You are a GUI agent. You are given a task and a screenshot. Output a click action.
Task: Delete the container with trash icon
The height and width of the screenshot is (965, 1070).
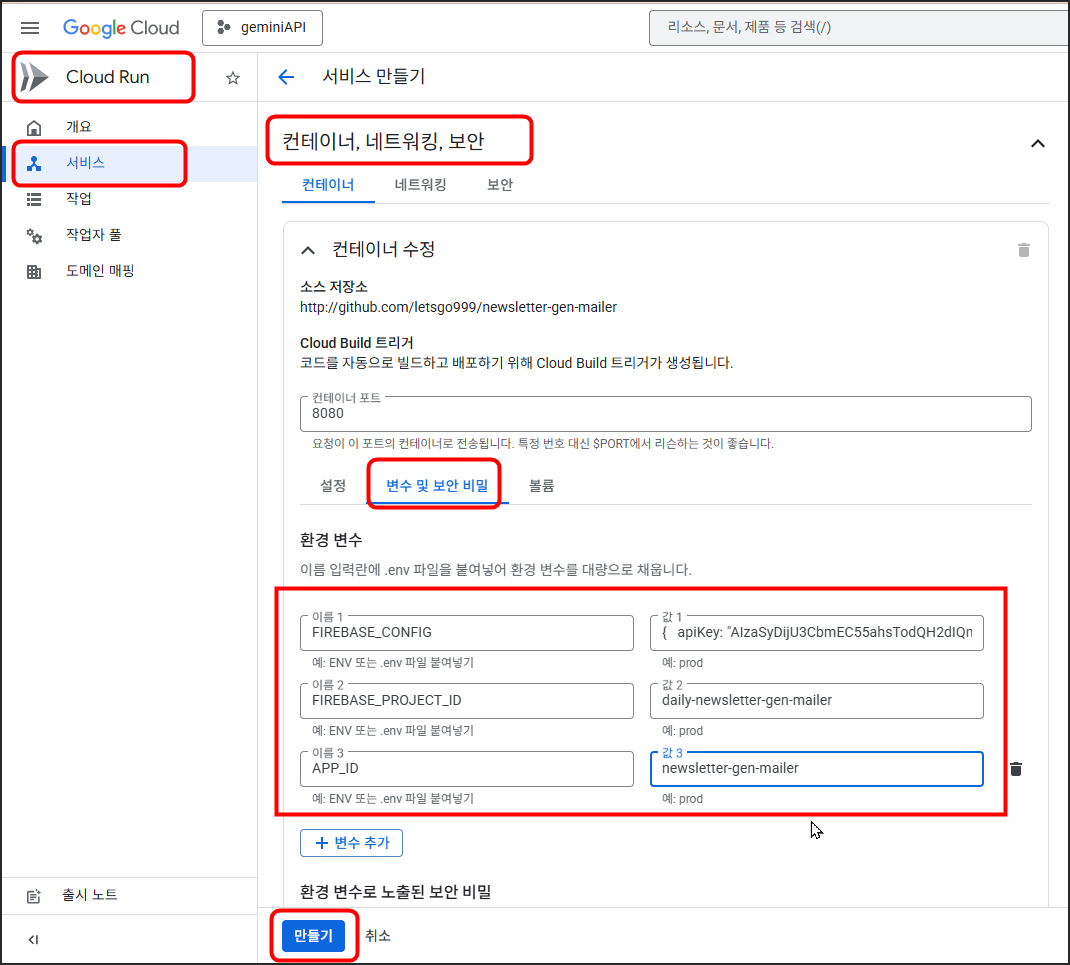click(1024, 250)
